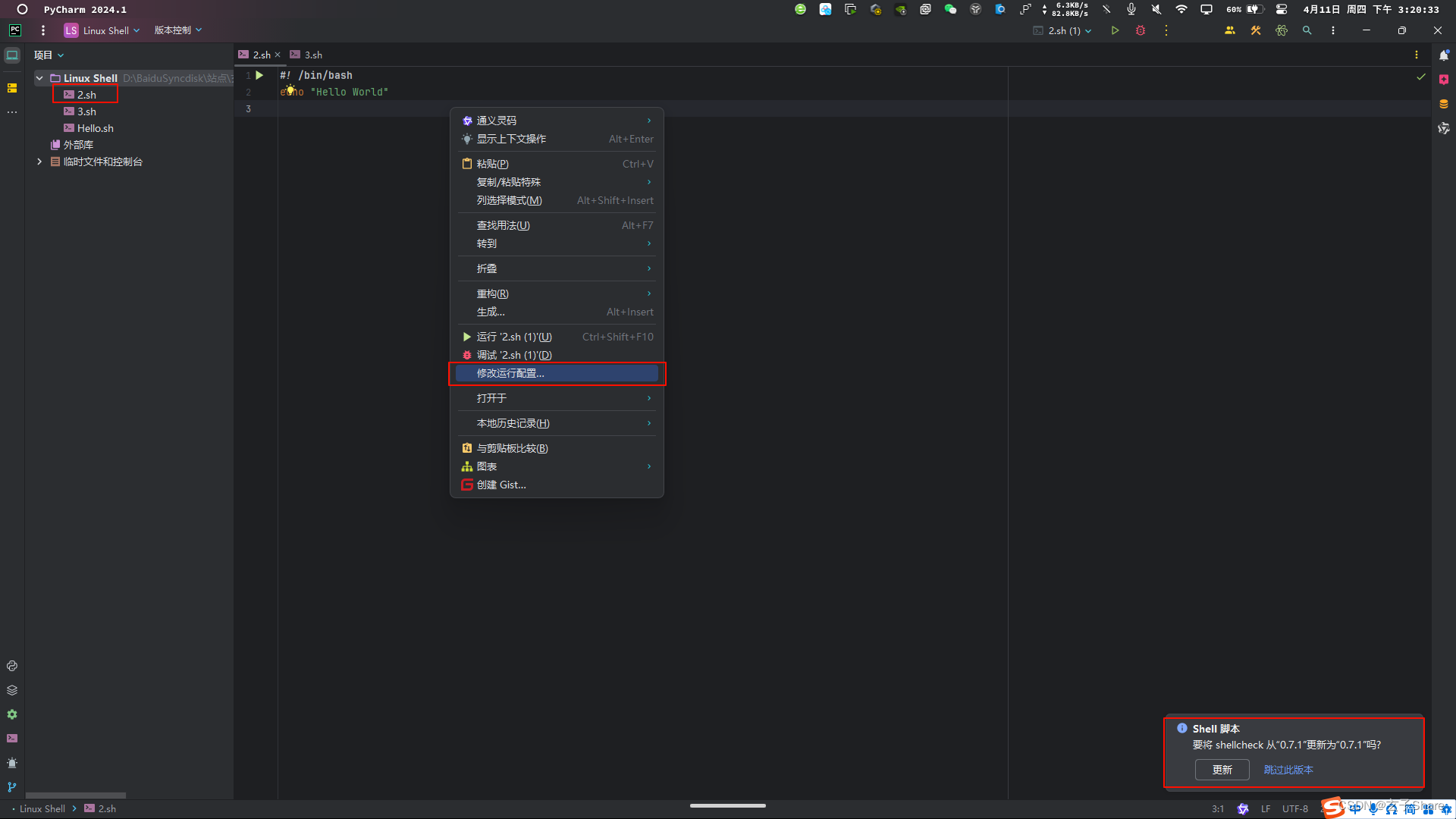The image size is (1456, 819).
Task: Open Code With Me collaboration icon
Action: coord(1230,30)
